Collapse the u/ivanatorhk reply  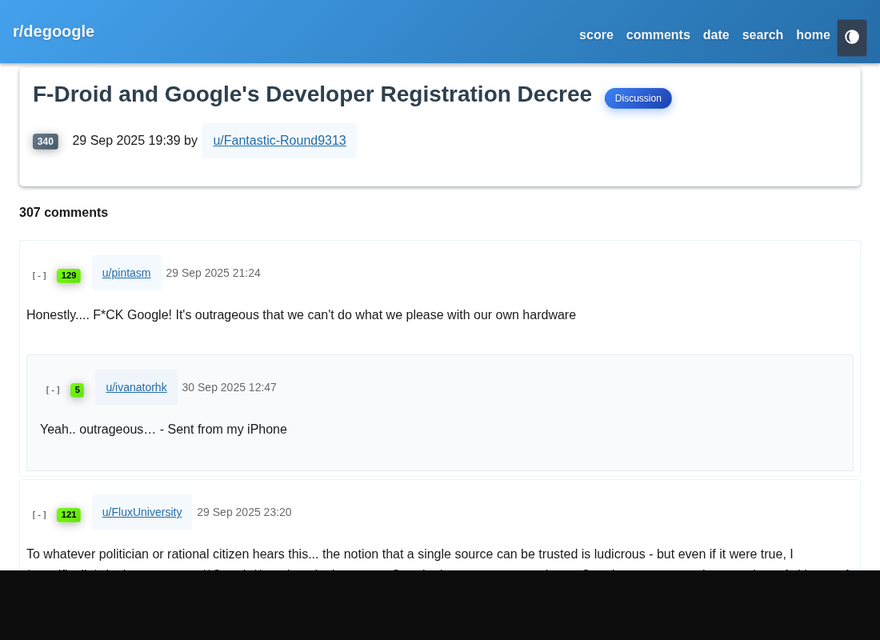click(x=53, y=390)
